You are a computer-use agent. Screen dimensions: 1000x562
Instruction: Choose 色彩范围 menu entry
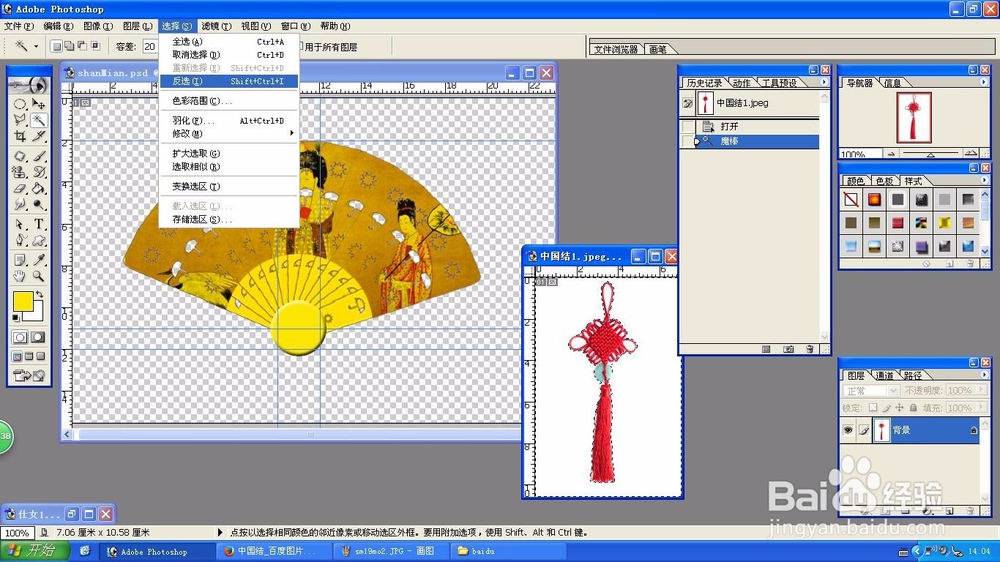(x=228, y=101)
